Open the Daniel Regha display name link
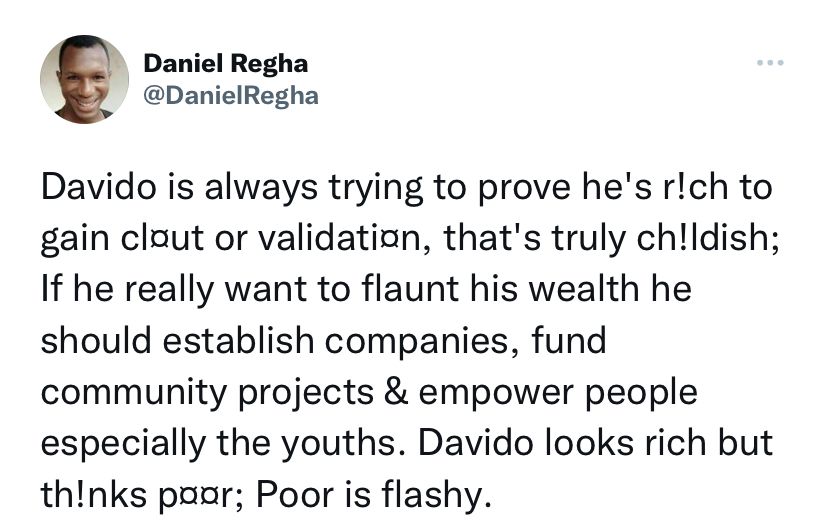The width and height of the screenshot is (828, 529). 225,63
